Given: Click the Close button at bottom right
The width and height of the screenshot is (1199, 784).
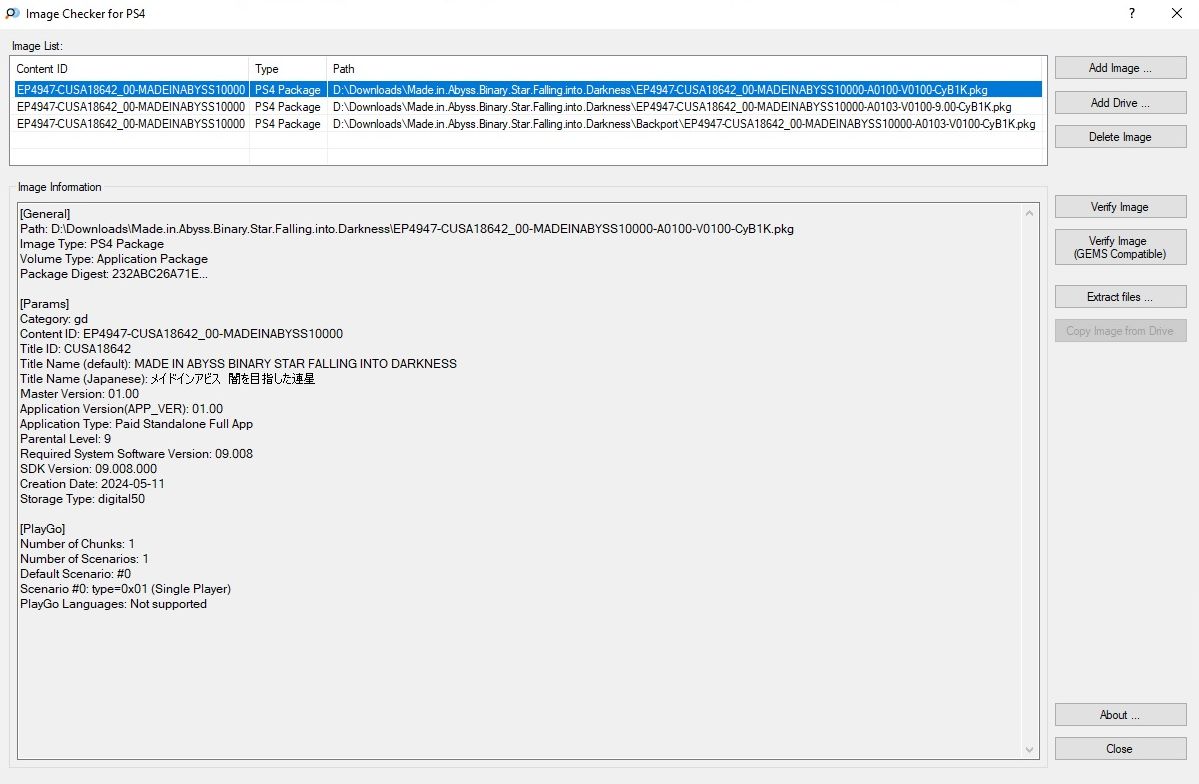Looking at the screenshot, I should tap(1120, 749).
